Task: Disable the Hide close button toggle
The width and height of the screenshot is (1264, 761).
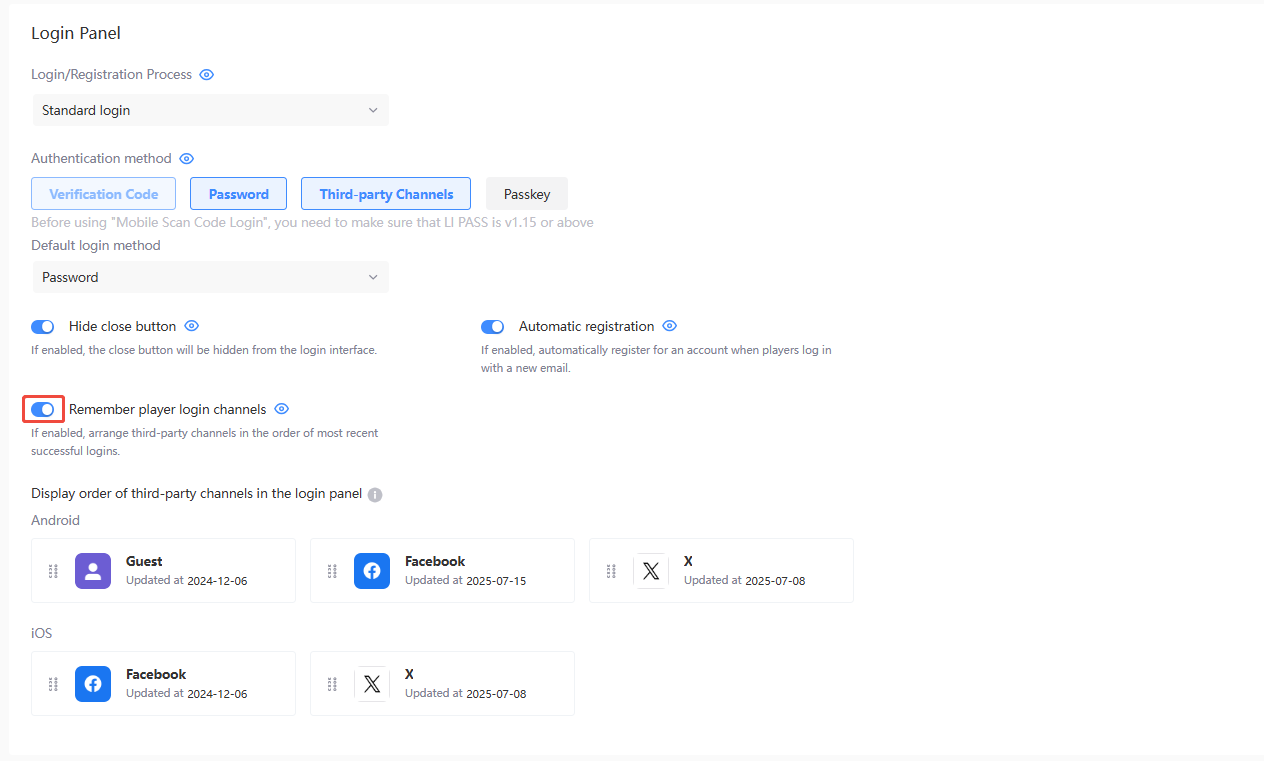Action: [42, 326]
